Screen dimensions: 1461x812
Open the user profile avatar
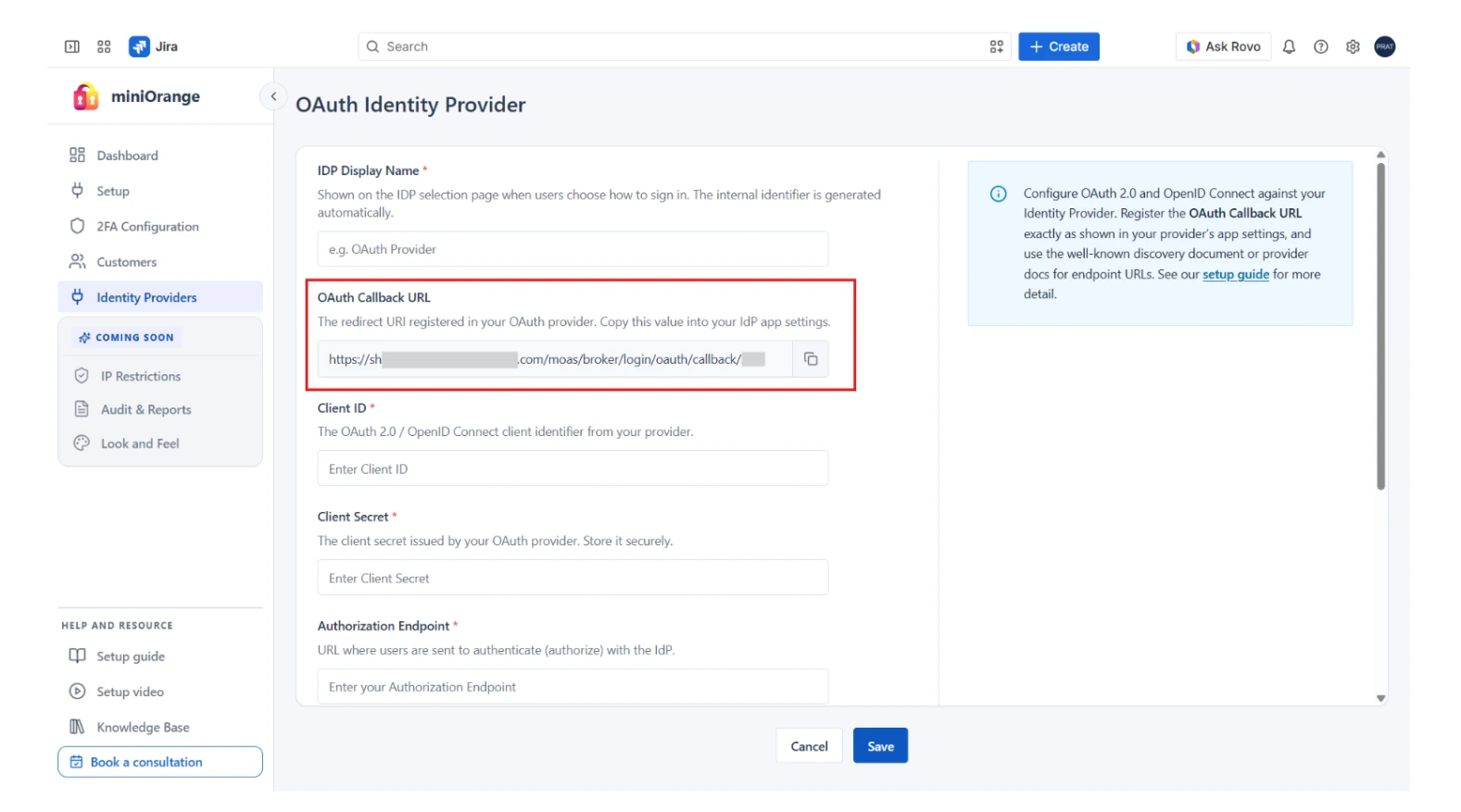tap(1384, 46)
